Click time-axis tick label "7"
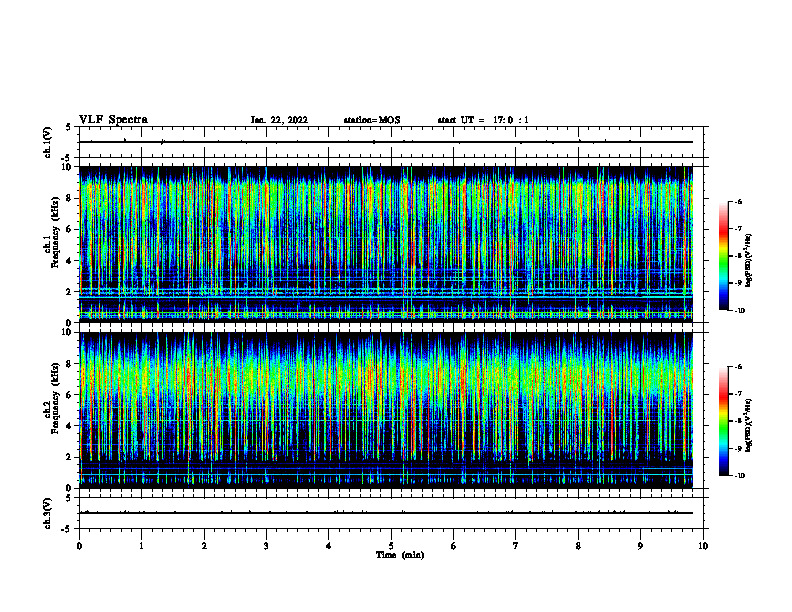The height and width of the screenshot is (612, 792). click(x=516, y=546)
